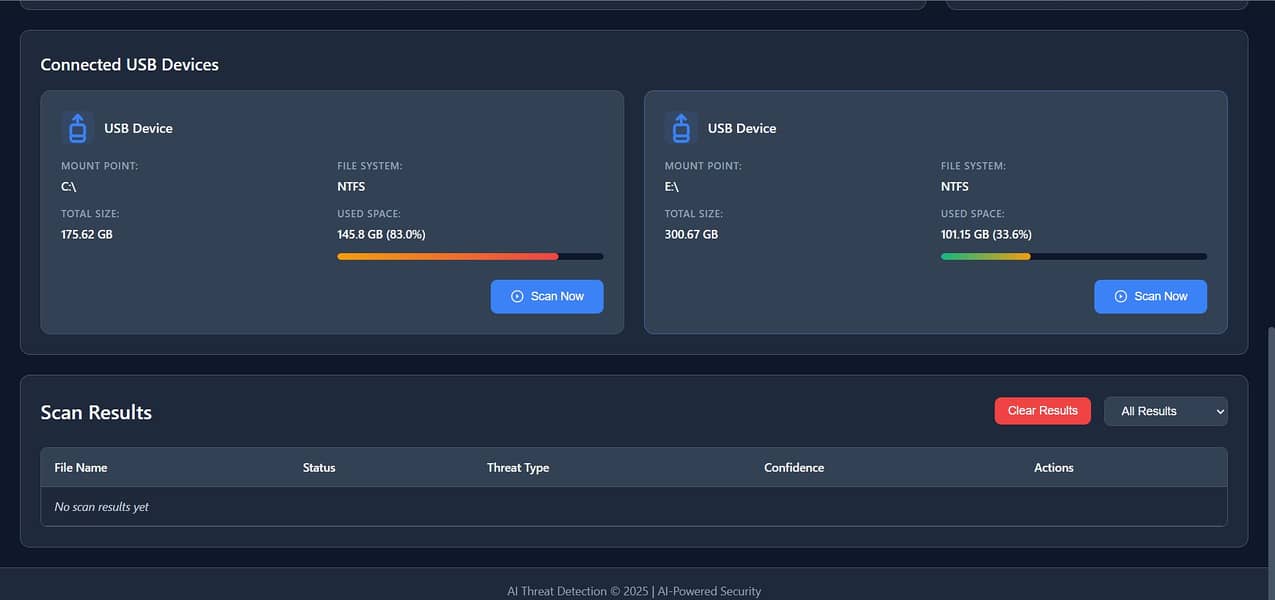Screen dimensions: 1275x600
Task: Click the "No scan results yet" row
Action: pos(102,507)
